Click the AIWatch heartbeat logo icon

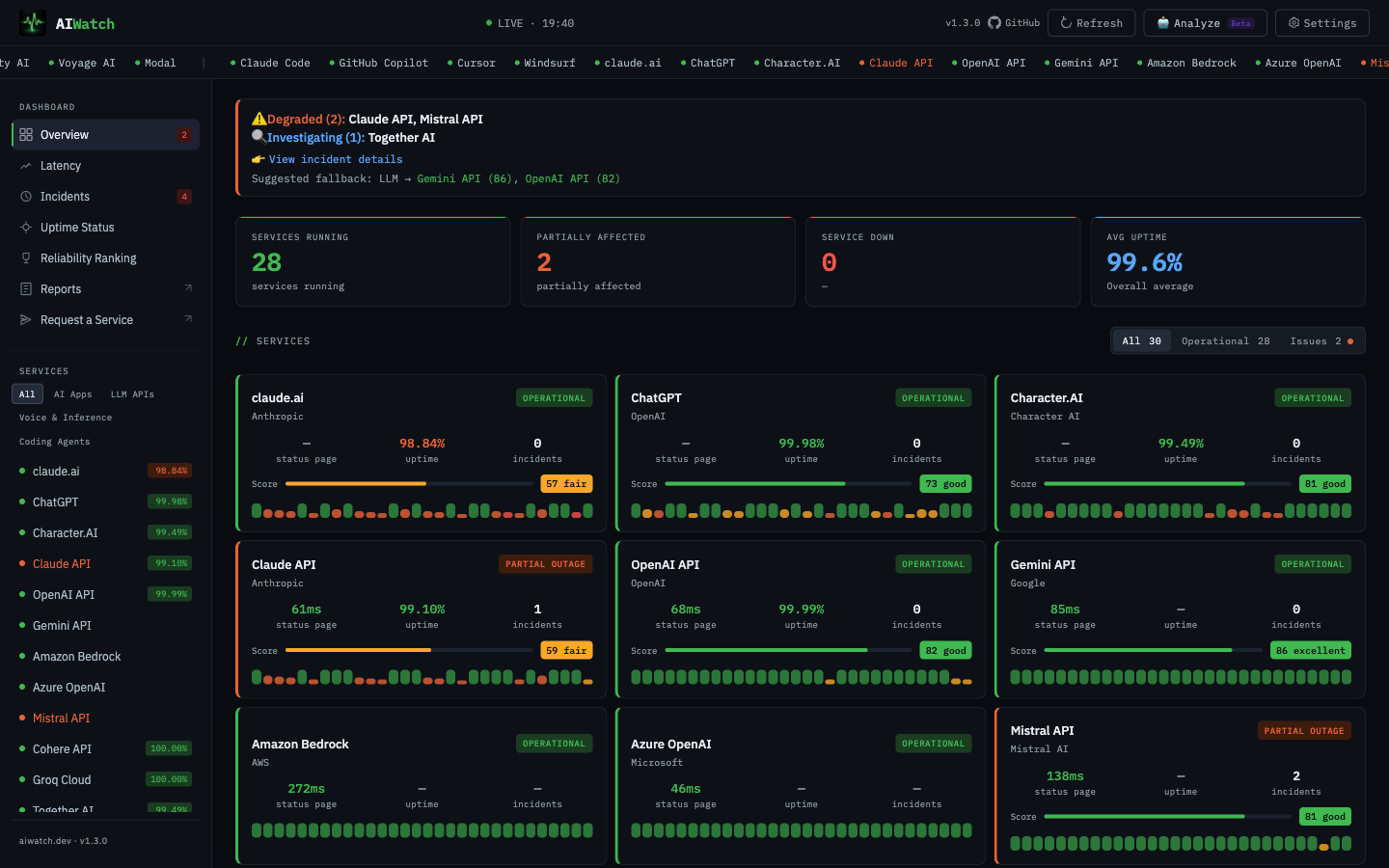pos(33,23)
